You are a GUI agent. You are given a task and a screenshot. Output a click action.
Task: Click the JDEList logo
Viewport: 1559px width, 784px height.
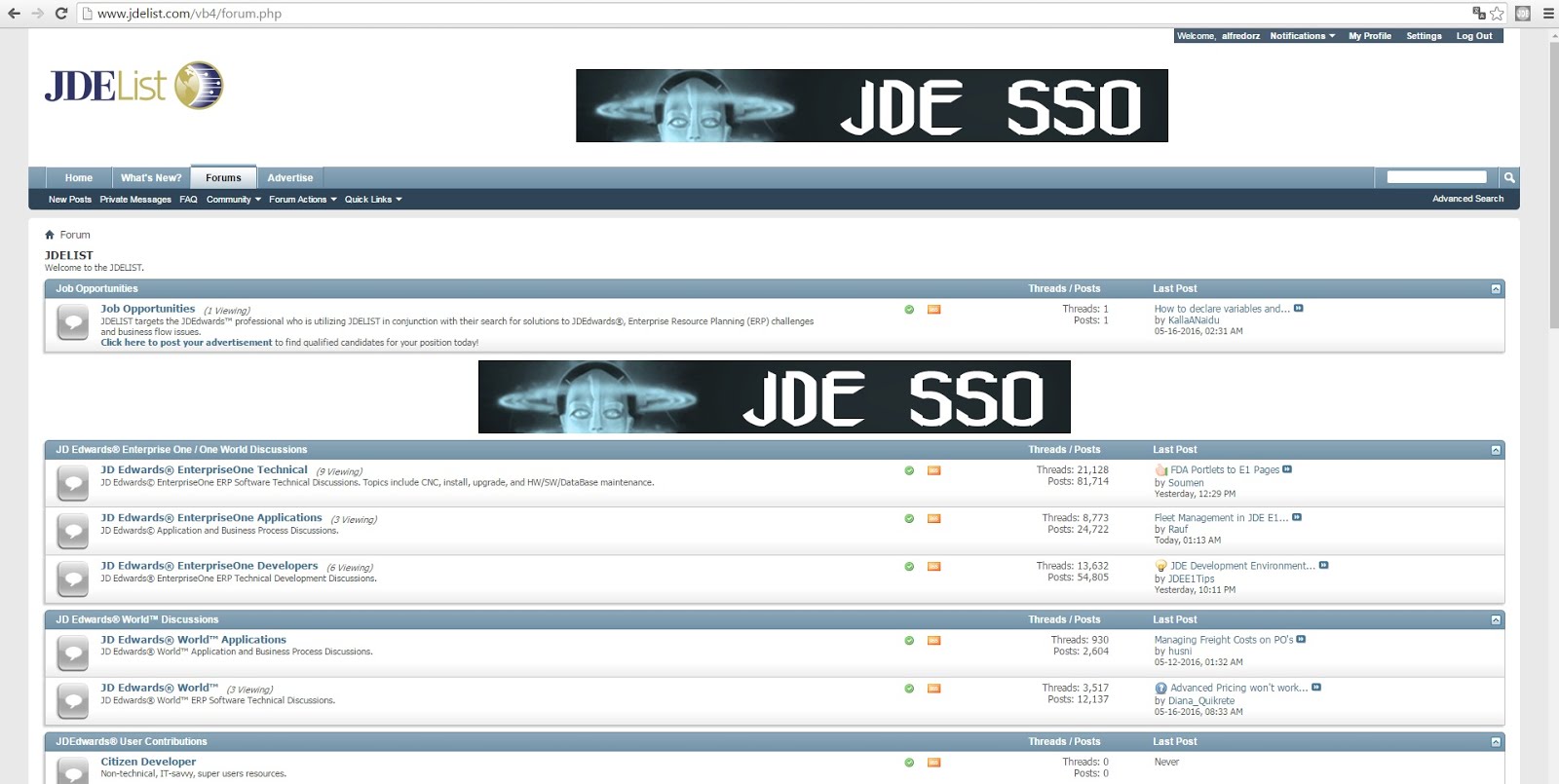[133, 86]
